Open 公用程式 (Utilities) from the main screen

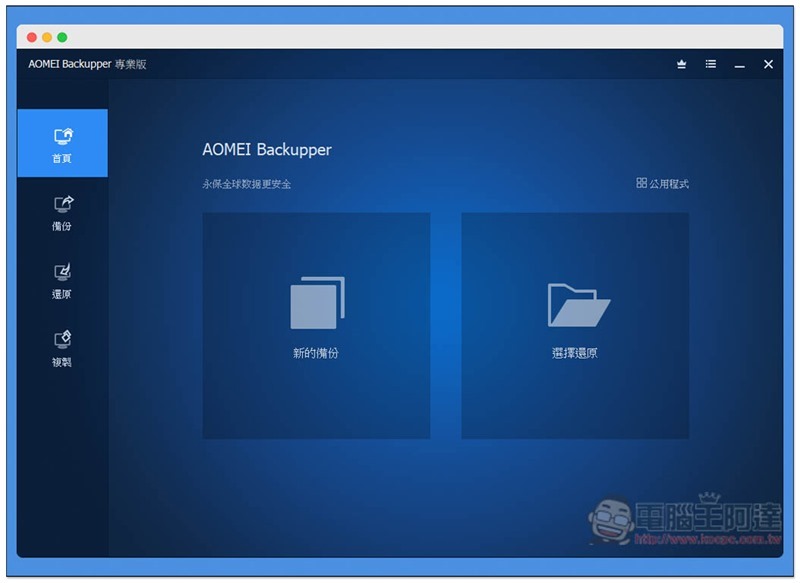pyautogui.click(x=665, y=183)
